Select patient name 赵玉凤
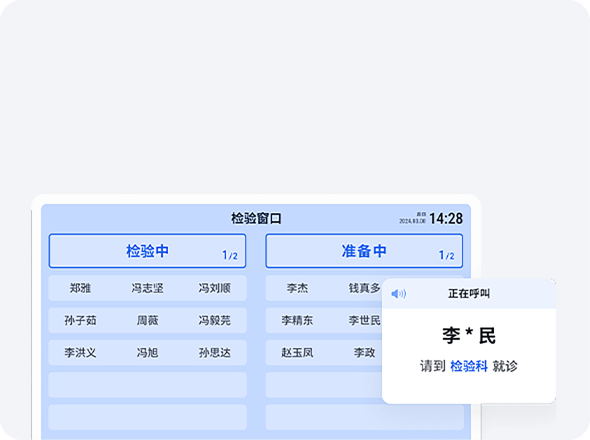 pos(297,353)
